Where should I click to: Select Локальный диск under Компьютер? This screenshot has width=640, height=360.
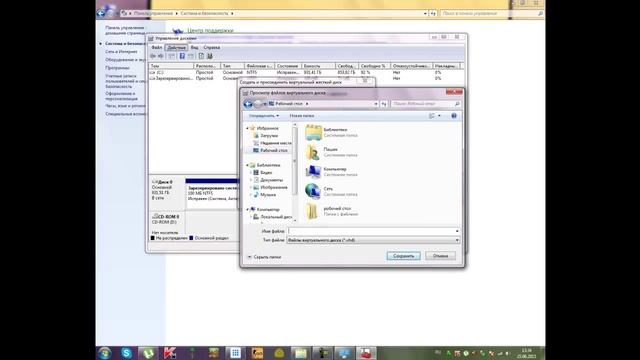pos(276,217)
